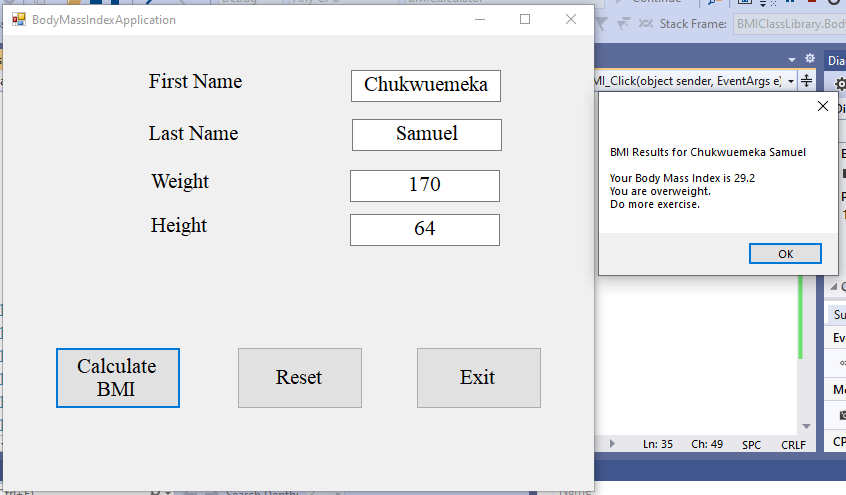Image resolution: width=846 pixels, height=495 pixels.
Task: Click the large gear icon in the Diagnostic panel
Action: pos(840,84)
